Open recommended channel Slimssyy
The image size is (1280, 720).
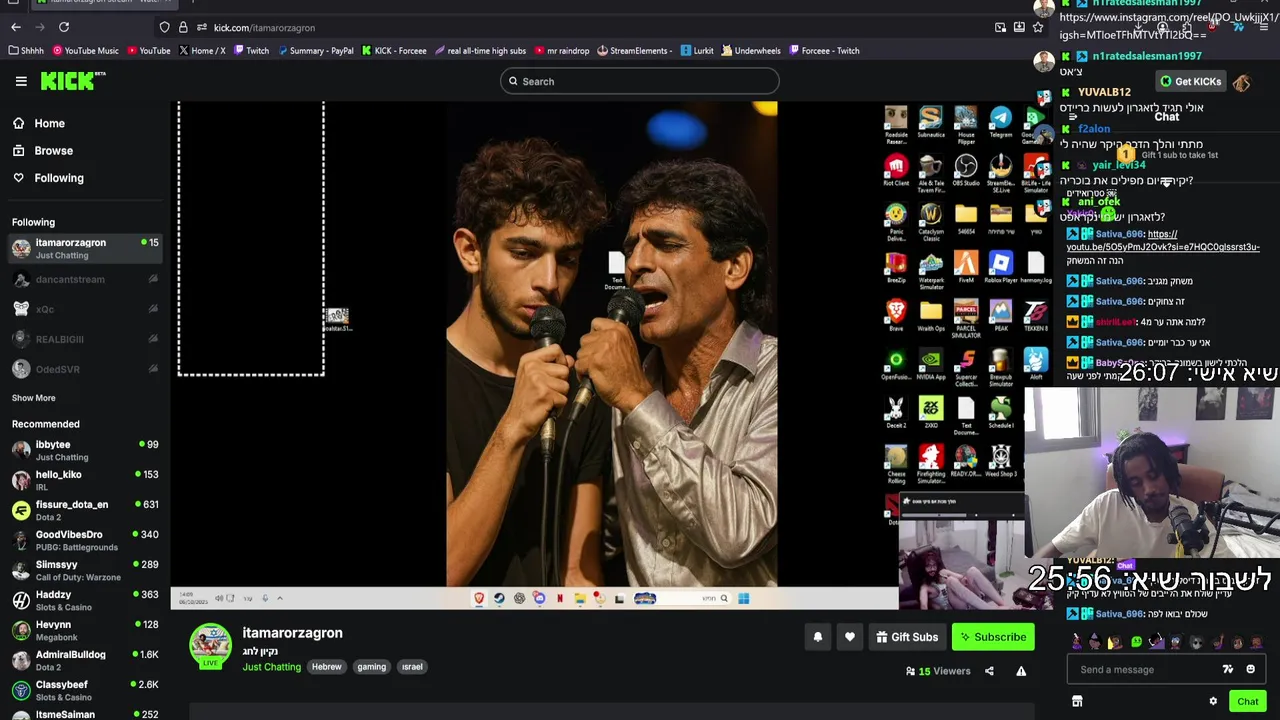pyautogui.click(x=85, y=570)
